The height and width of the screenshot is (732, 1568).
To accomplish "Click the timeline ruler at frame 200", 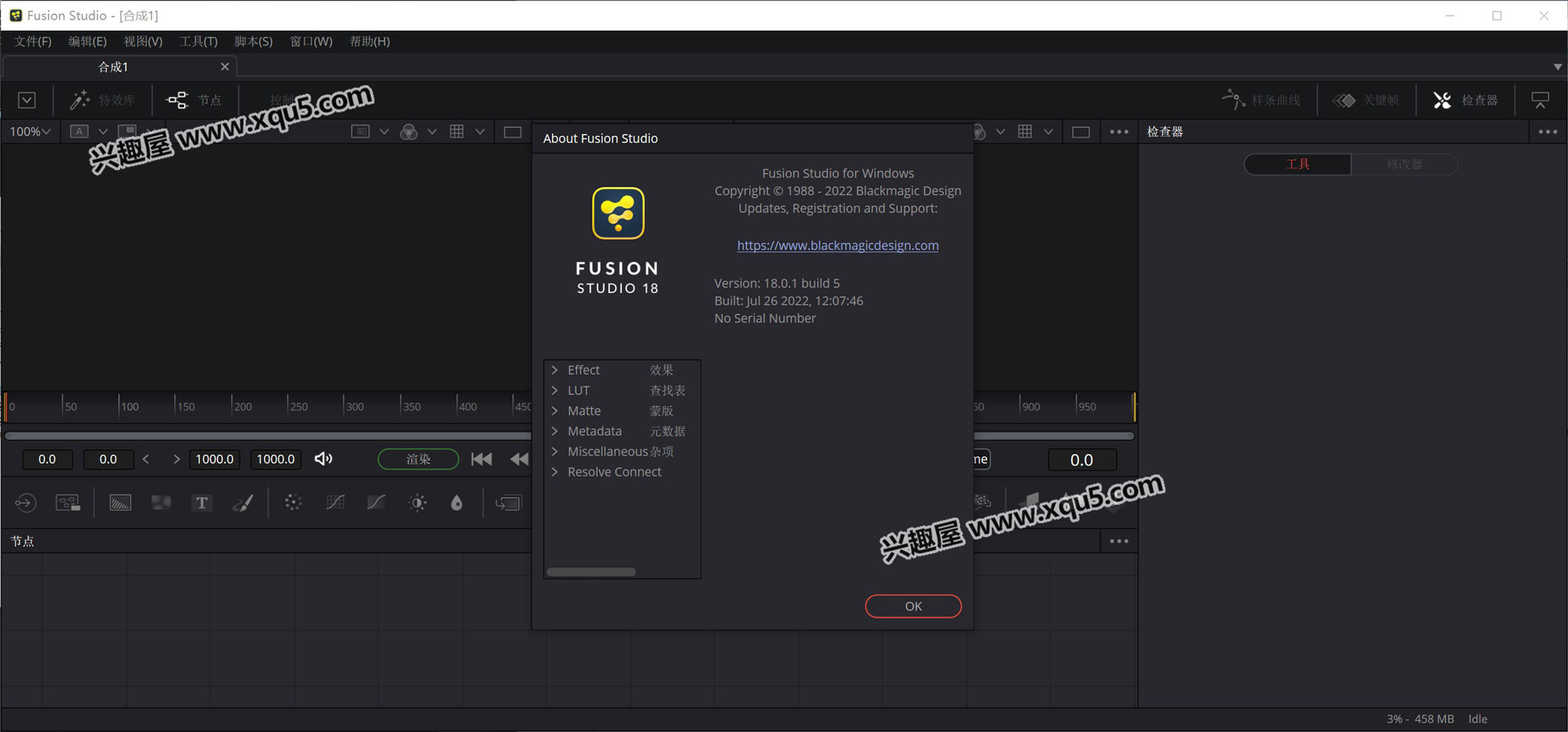I will [x=232, y=406].
